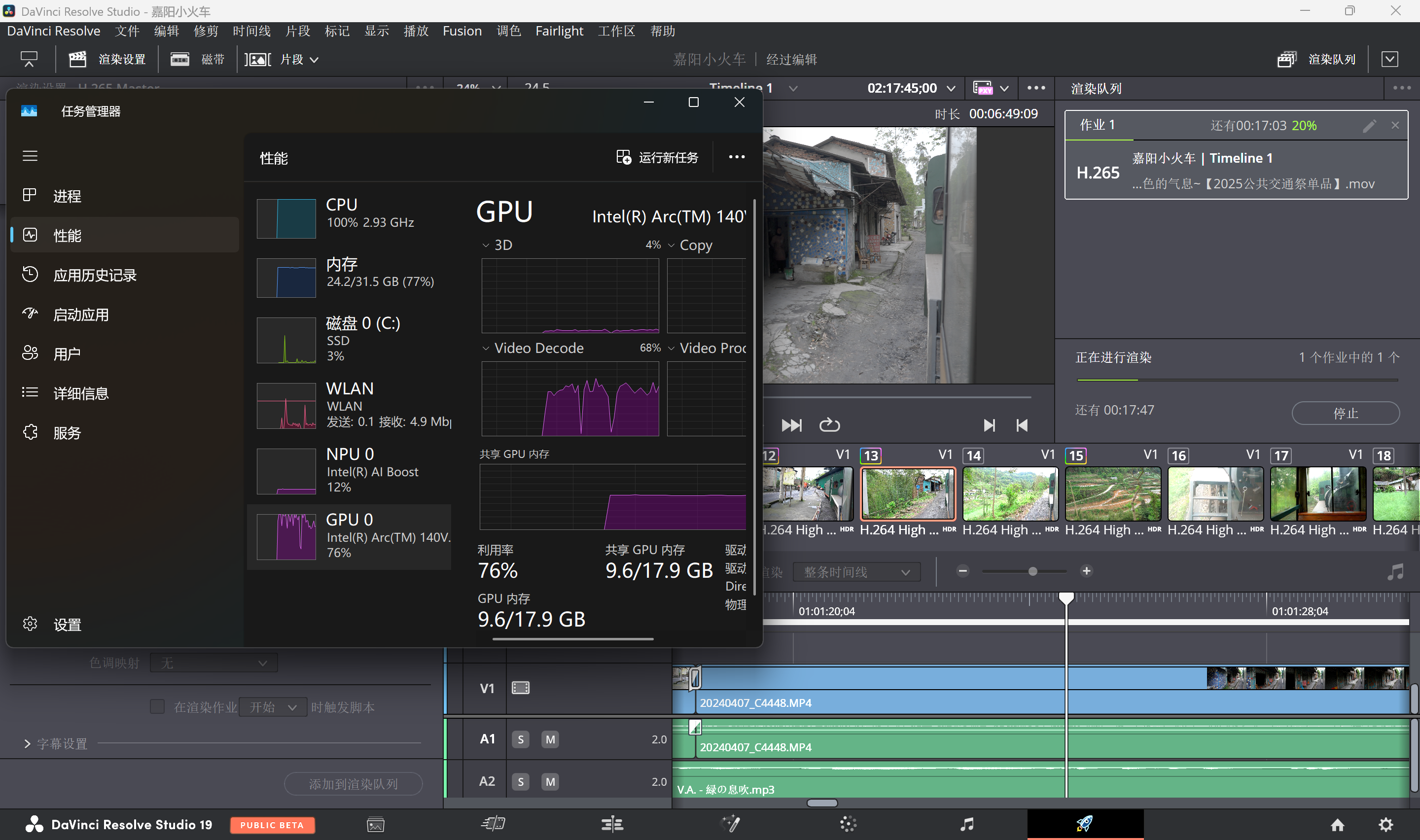Image resolution: width=1420 pixels, height=840 pixels.
Task: Select the Deliver rocket page icon
Action: click(1084, 824)
